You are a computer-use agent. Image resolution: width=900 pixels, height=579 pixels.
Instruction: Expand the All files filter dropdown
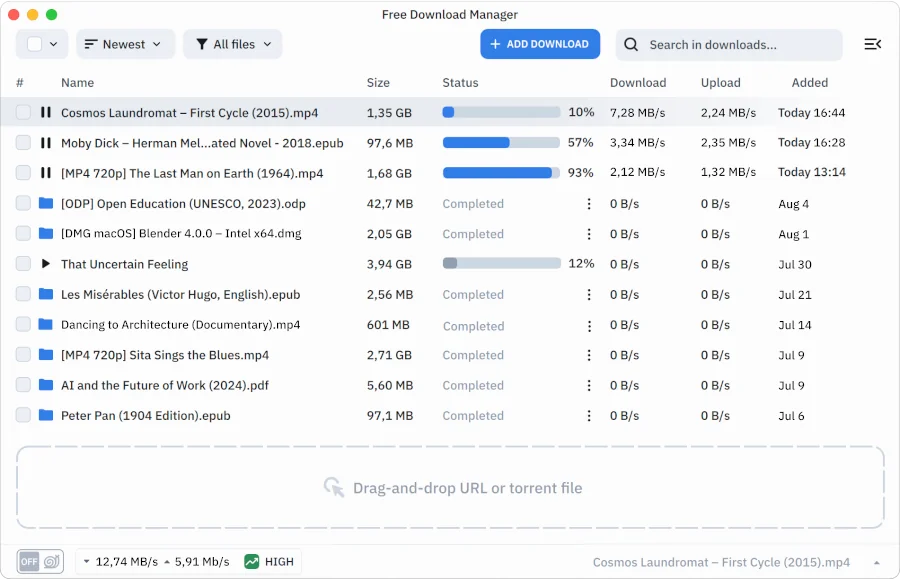pyautogui.click(x=232, y=44)
